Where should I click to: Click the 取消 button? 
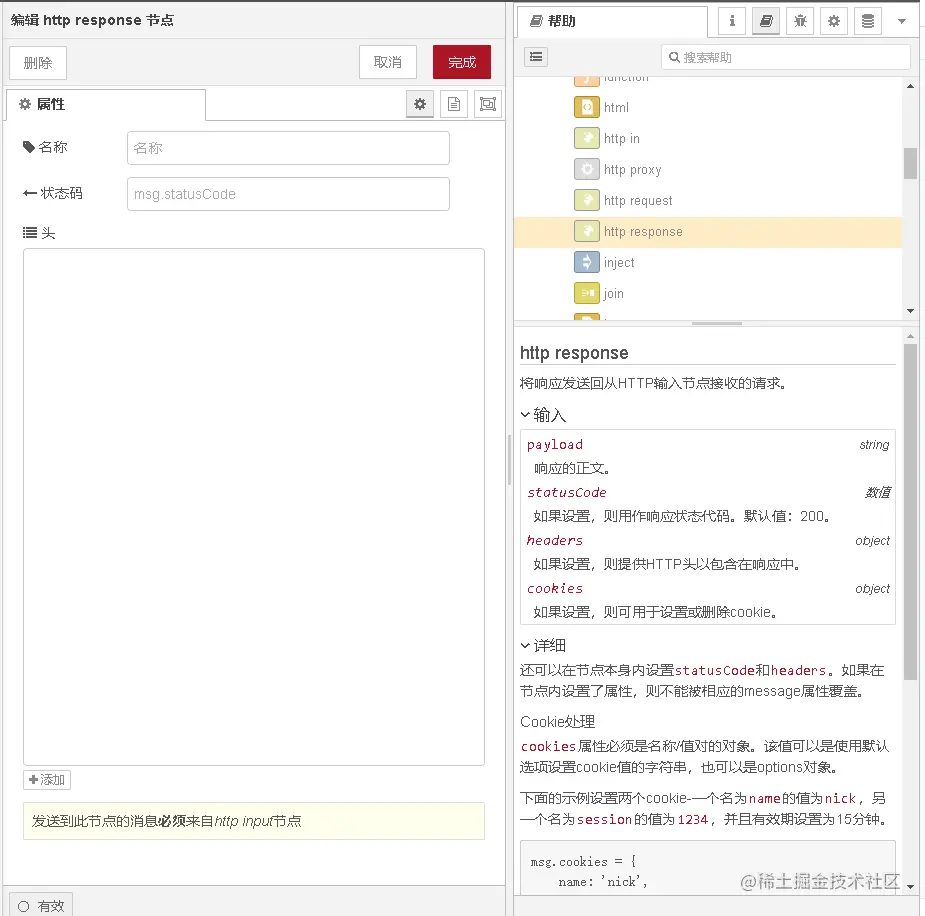pyautogui.click(x=388, y=62)
